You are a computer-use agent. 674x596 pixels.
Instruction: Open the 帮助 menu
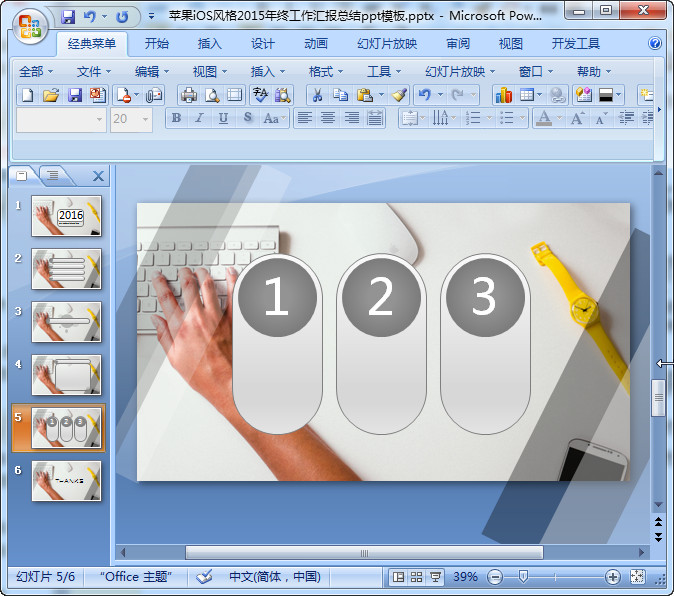(594, 71)
